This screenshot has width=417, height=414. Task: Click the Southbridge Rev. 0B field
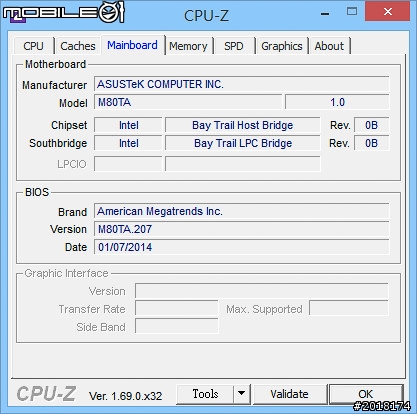coord(371,143)
